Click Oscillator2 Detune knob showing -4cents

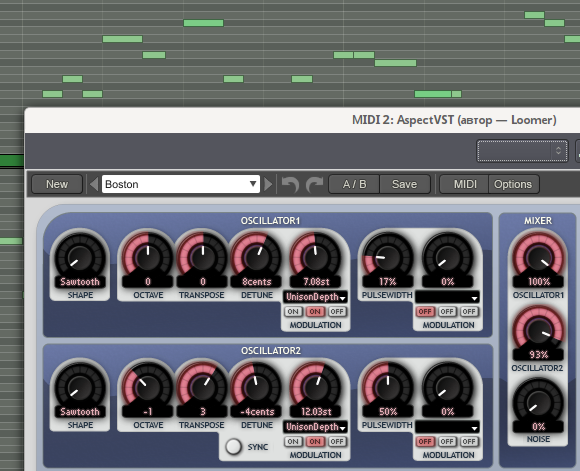pos(256,387)
